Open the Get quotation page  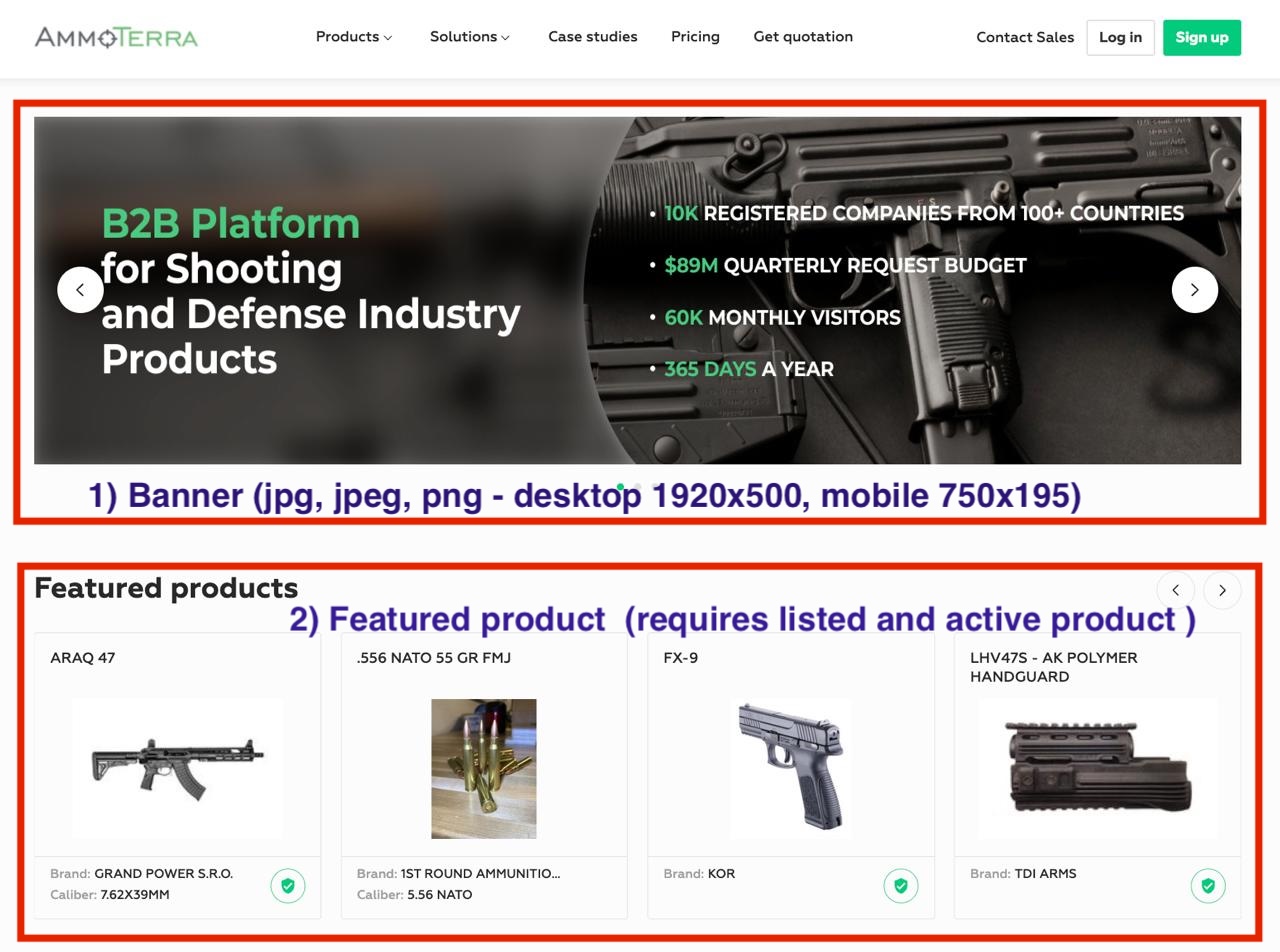803,37
